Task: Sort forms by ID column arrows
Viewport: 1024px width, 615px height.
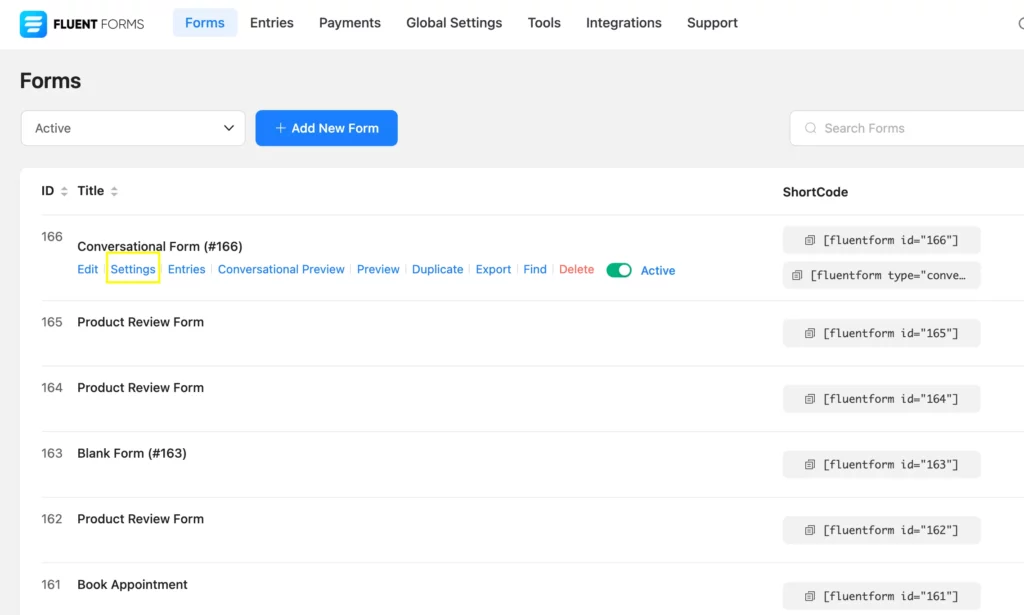Action: click(x=64, y=191)
